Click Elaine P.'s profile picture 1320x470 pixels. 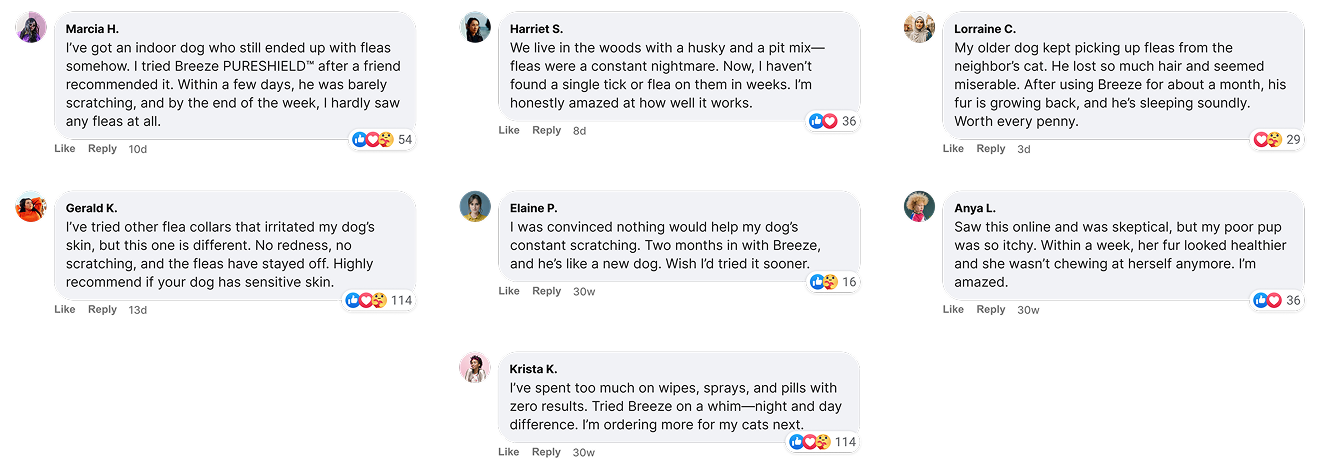coord(475,206)
